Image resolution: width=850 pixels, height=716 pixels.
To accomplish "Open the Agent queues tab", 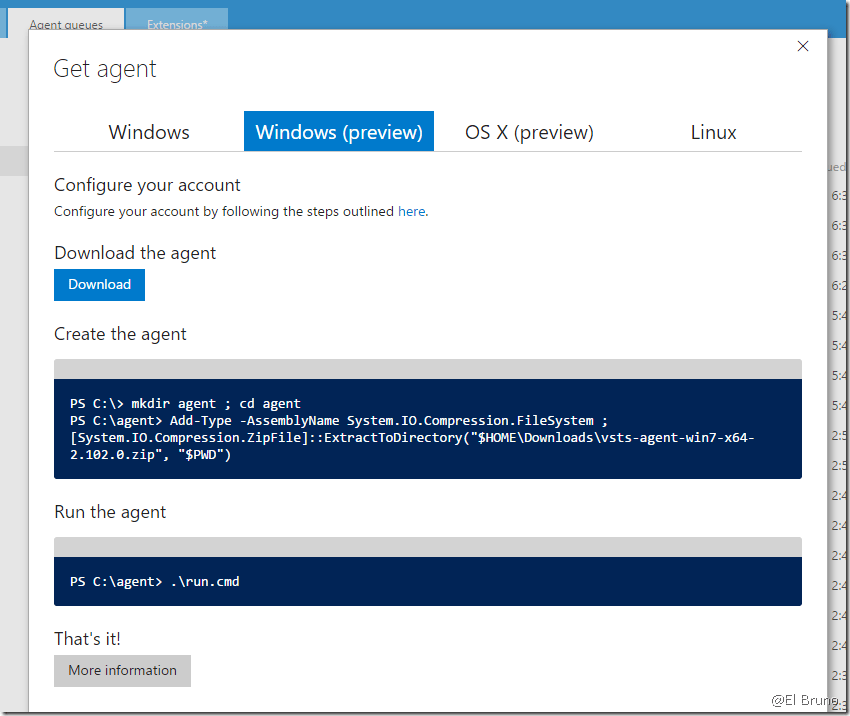I will [x=66, y=24].
